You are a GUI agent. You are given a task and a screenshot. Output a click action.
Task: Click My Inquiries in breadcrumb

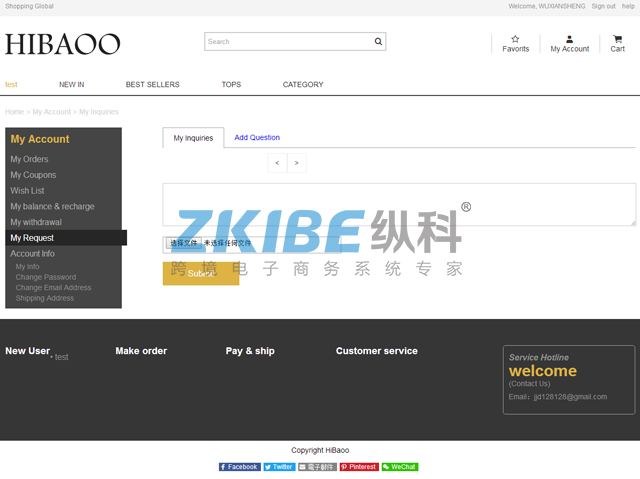[x=99, y=112]
